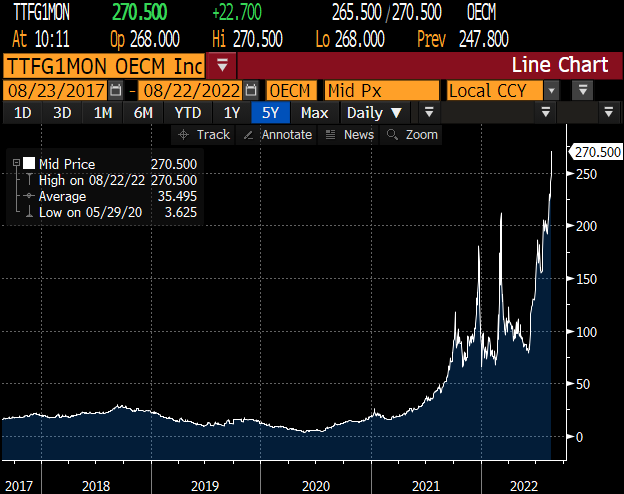624x494 pixels.
Task: Click the 250 value on price axis
Action: coord(587,174)
